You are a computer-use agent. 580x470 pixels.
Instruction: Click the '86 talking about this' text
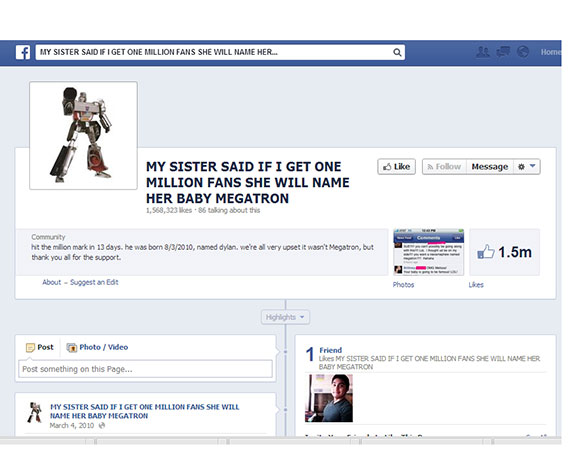pyautogui.click(x=229, y=210)
